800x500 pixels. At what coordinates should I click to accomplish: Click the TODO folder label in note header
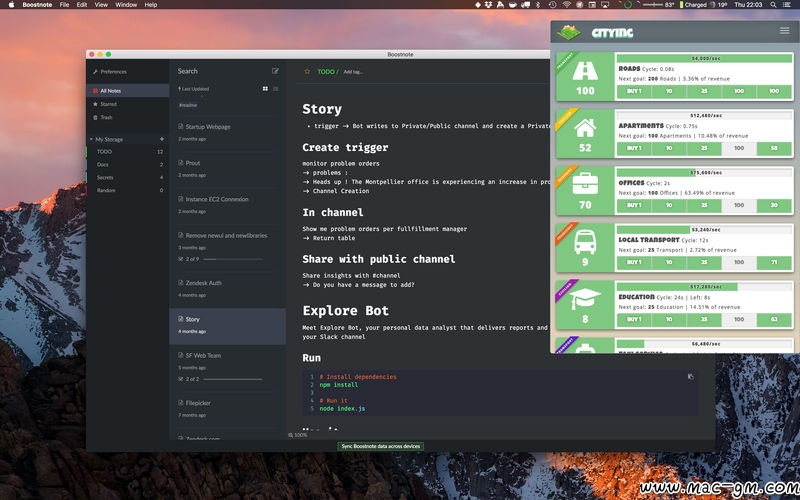point(326,72)
